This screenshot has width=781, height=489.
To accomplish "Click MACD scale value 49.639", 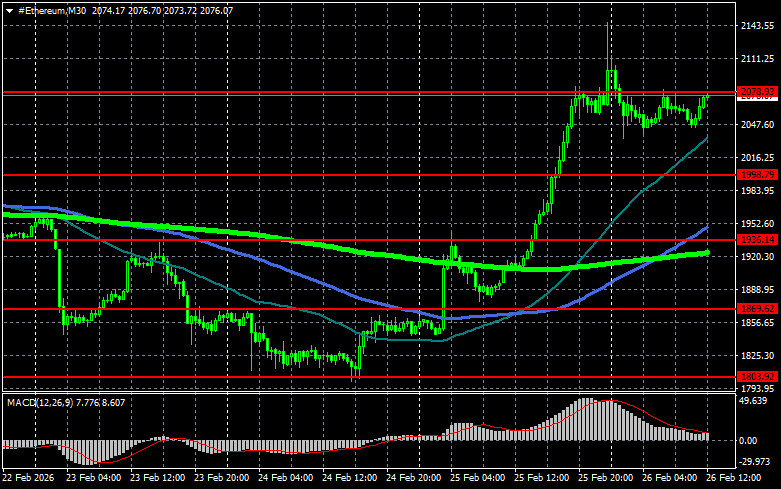I will tap(753, 401).
